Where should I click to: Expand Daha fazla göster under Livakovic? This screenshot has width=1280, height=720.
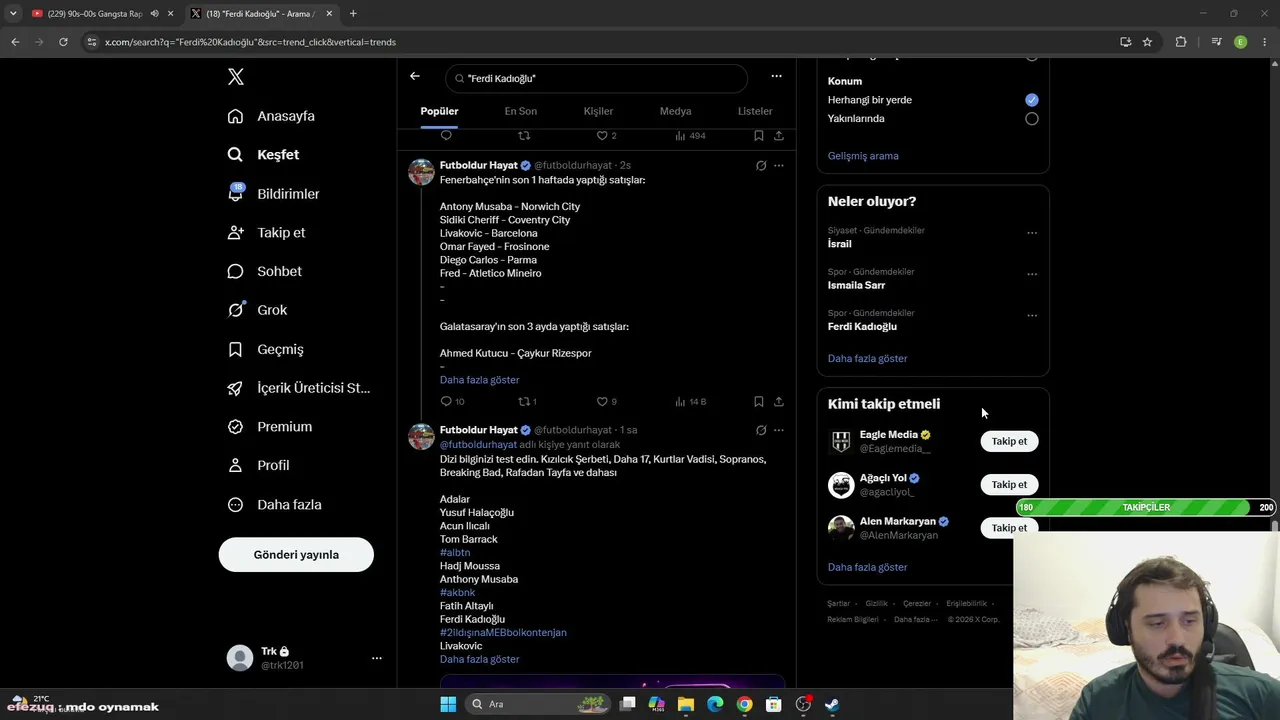pyautogui.click(x=479, y=660)
